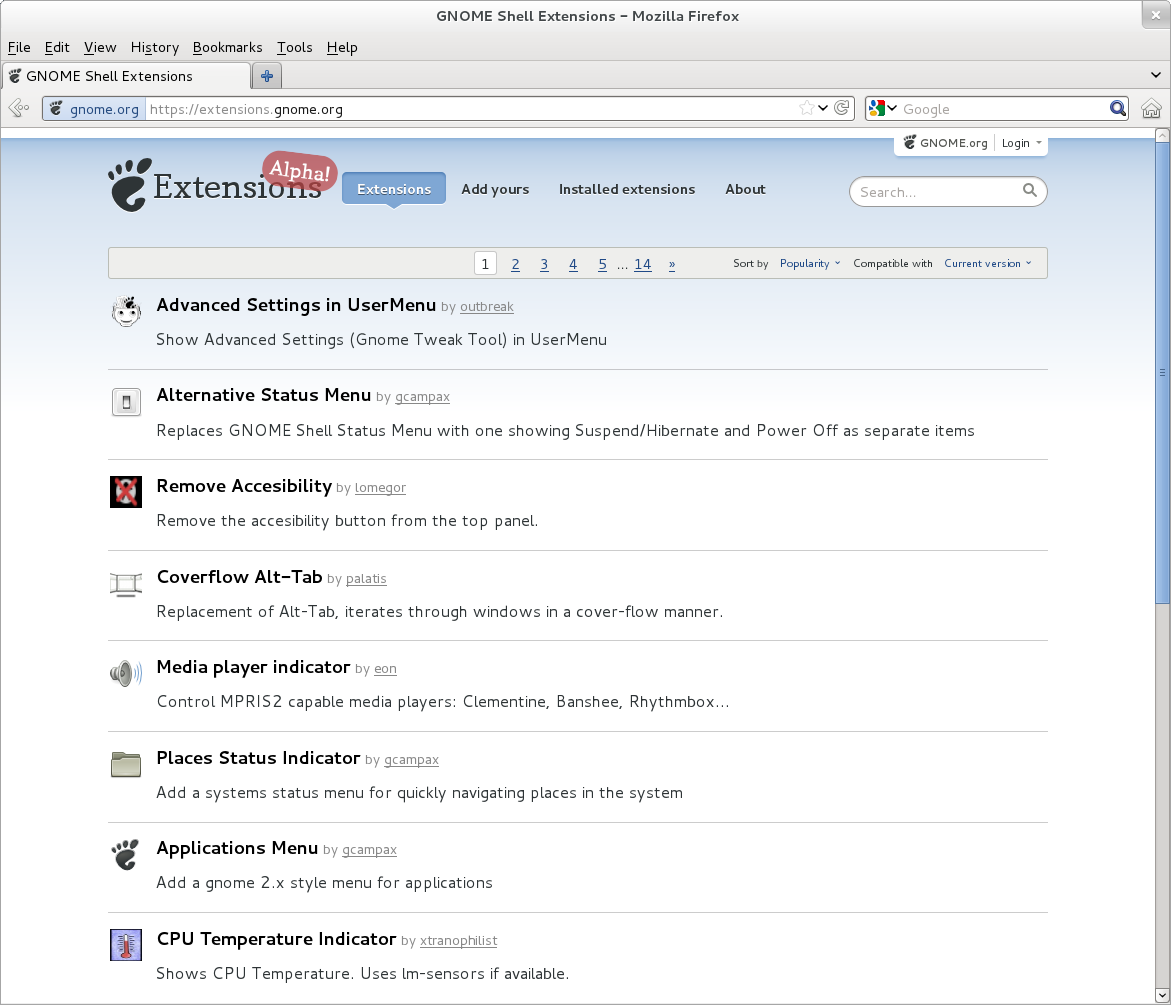Go to results page 5
1171x1005 pixels.
coord(603,264)
